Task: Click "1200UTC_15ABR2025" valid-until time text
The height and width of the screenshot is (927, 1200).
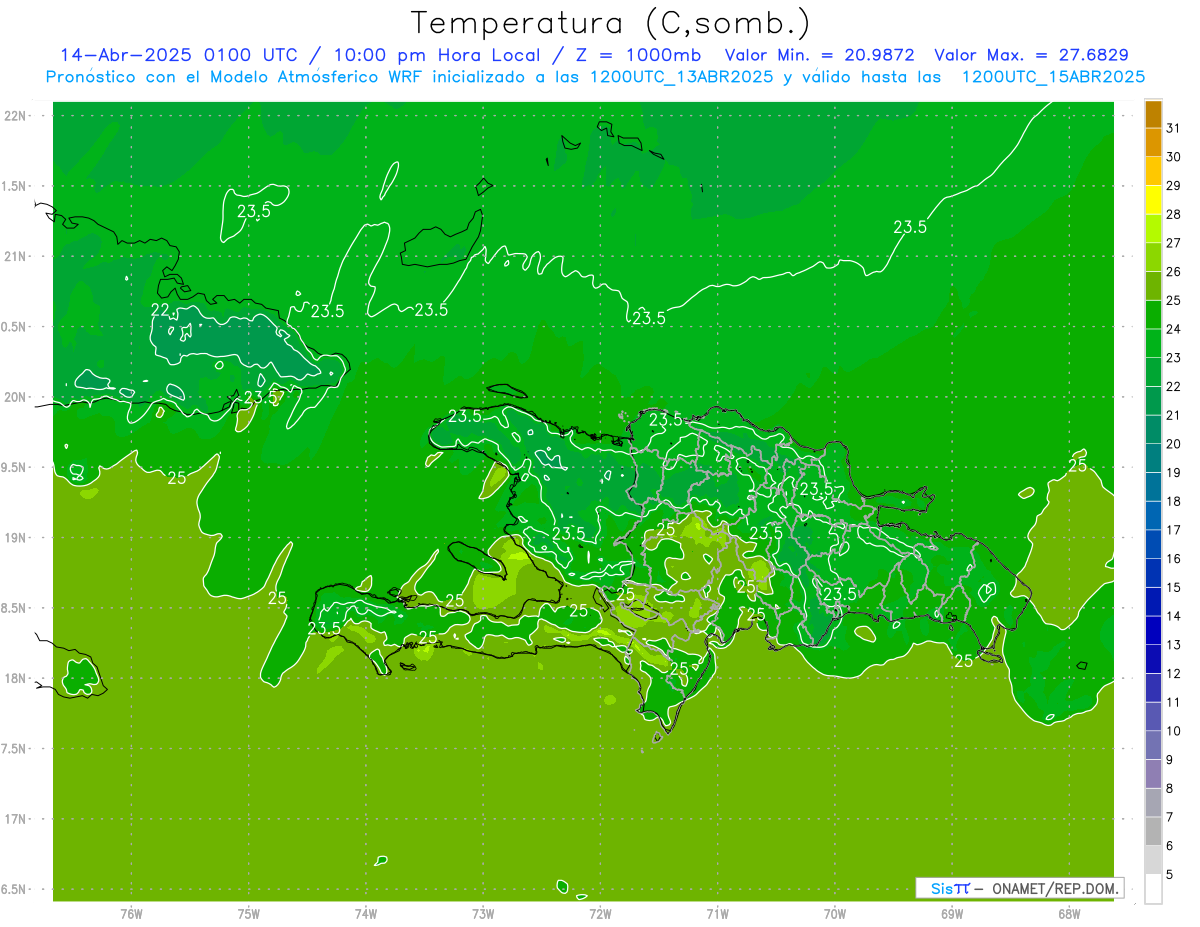Action: (x=1053, y=77)
